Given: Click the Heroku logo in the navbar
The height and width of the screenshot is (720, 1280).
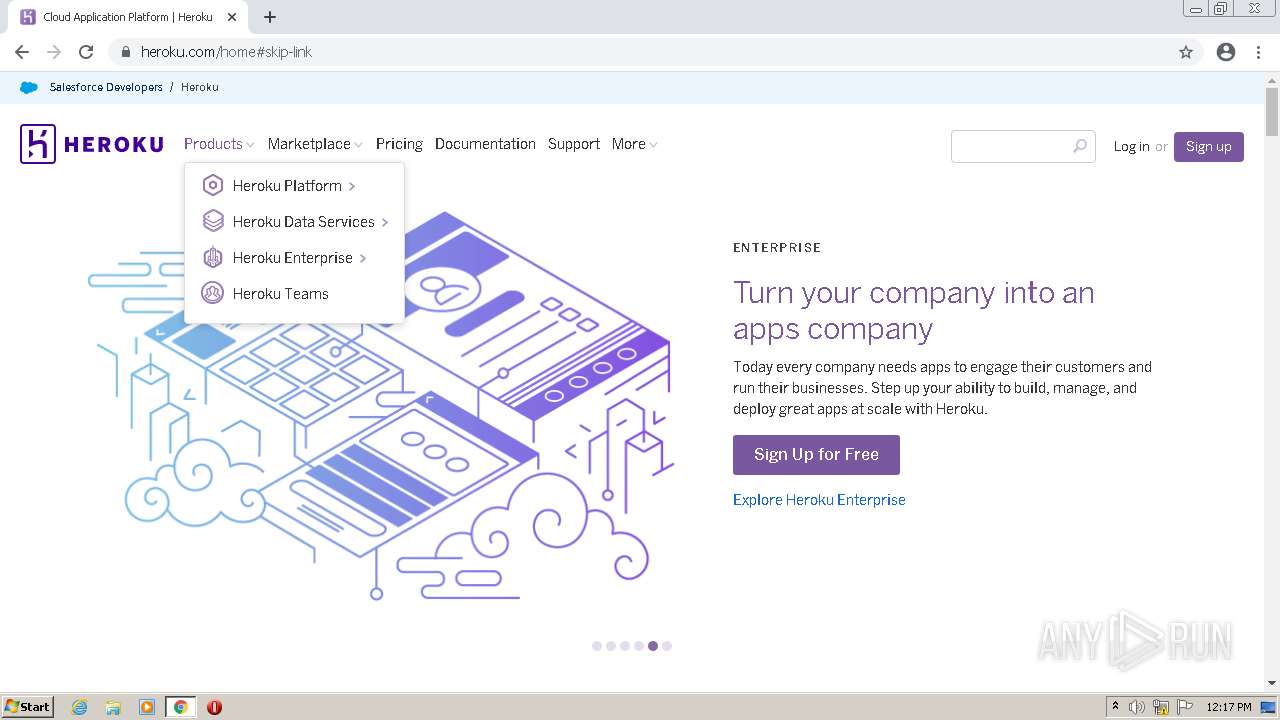Looking at the screenshot, I should tap(92, 144).
